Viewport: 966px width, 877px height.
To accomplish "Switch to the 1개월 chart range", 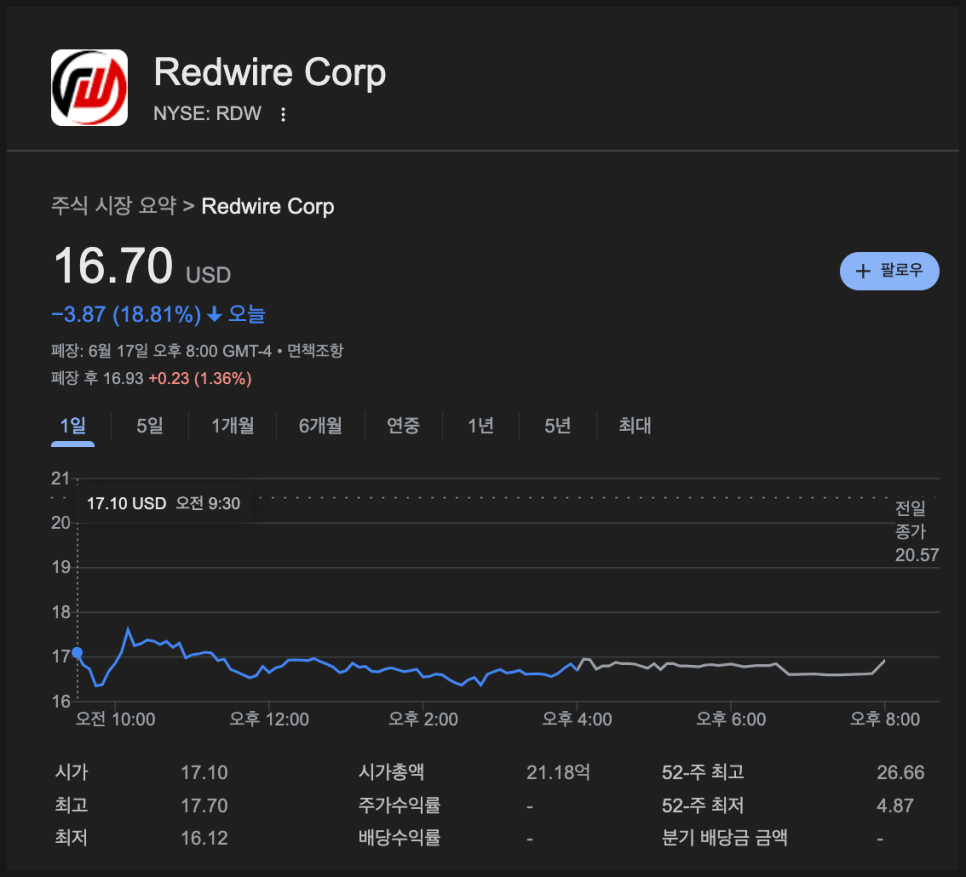I will (232, 426).
